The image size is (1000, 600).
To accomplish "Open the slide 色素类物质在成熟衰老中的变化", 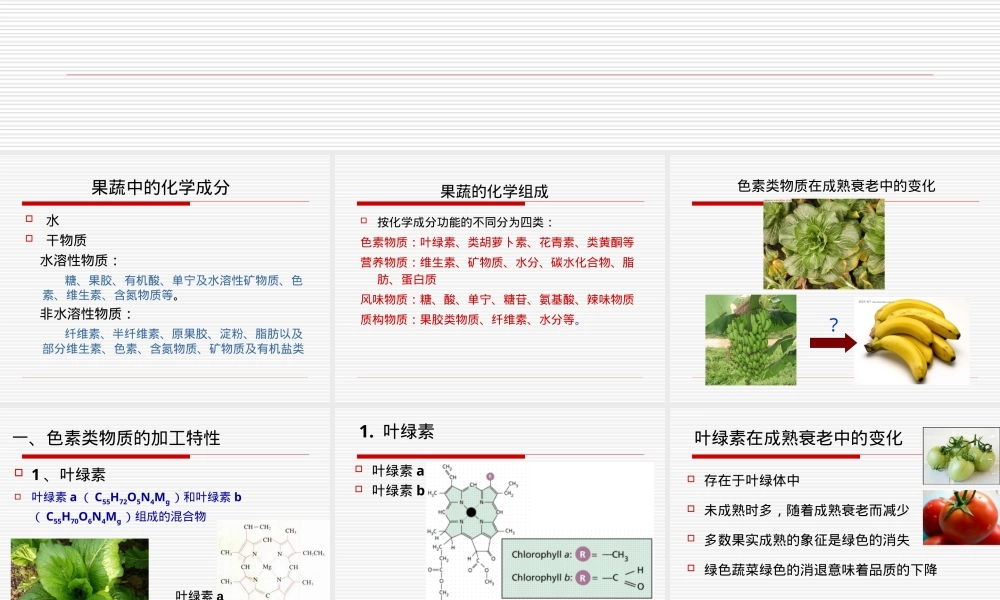I will click(x=835, y=278).
